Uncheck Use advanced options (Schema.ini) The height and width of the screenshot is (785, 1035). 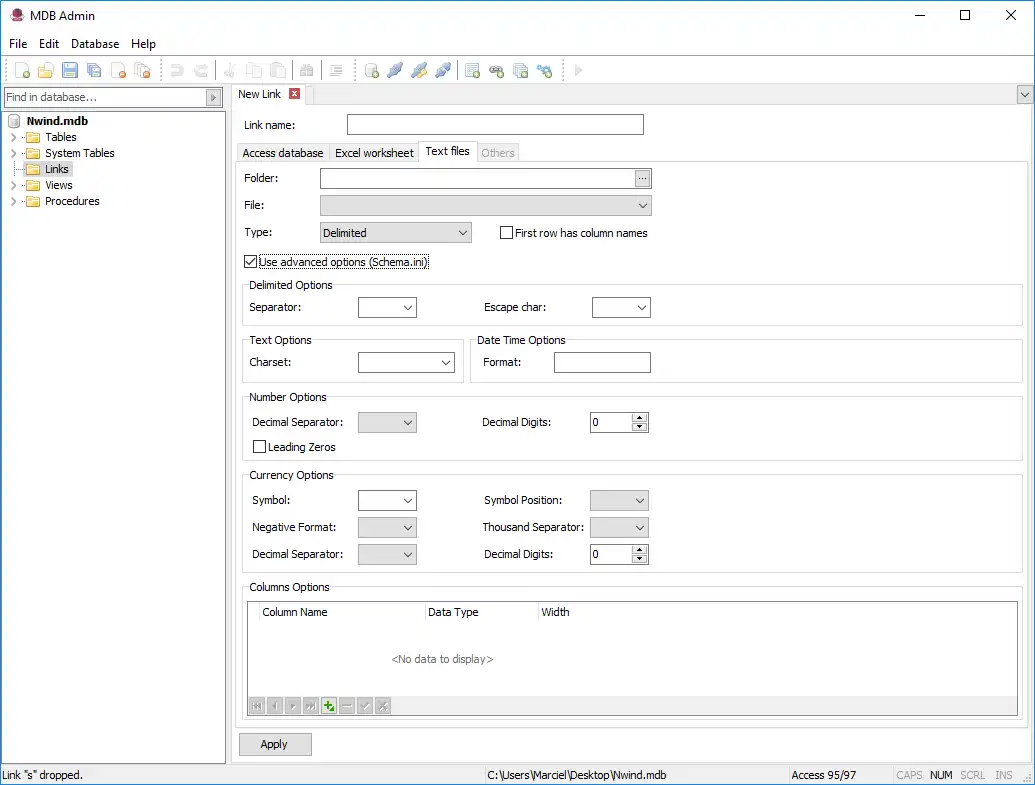coord(250,262)
